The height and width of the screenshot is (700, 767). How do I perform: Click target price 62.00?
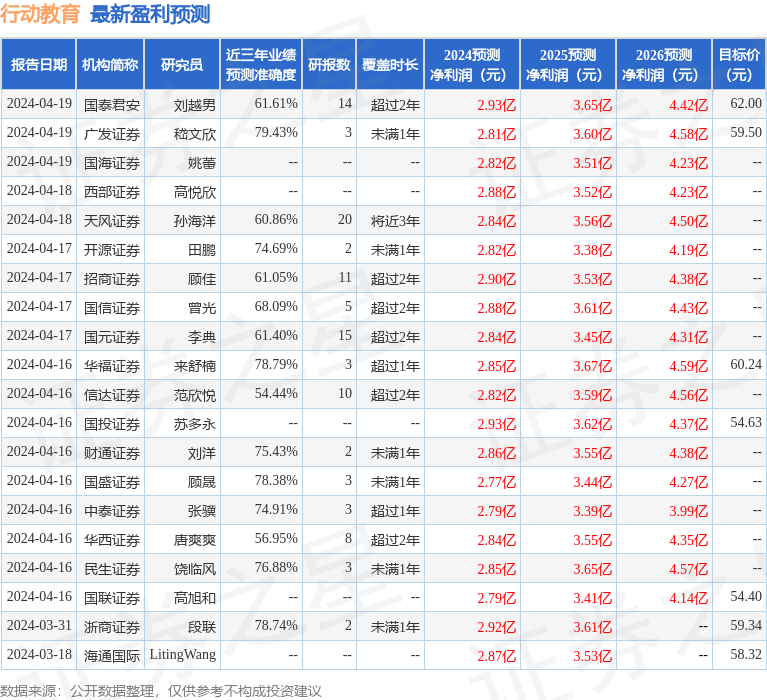coord(746,104)
